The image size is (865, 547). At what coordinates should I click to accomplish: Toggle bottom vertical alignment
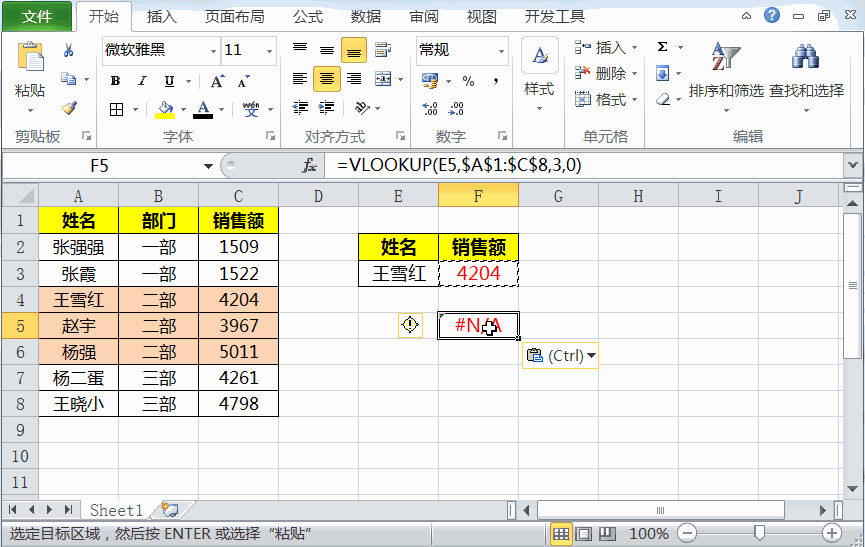pos(354,51)
